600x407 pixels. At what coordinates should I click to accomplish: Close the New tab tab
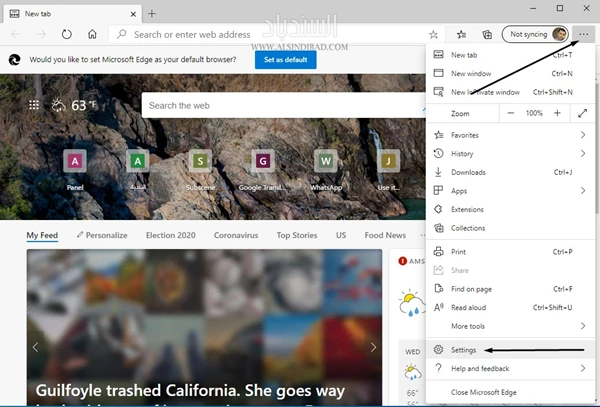tap(133, 14)
